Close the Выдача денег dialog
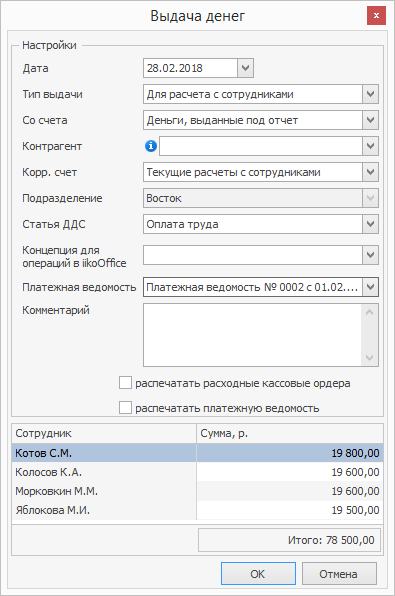The width and height of the screenshot is (395, 596). coord(376,16)
